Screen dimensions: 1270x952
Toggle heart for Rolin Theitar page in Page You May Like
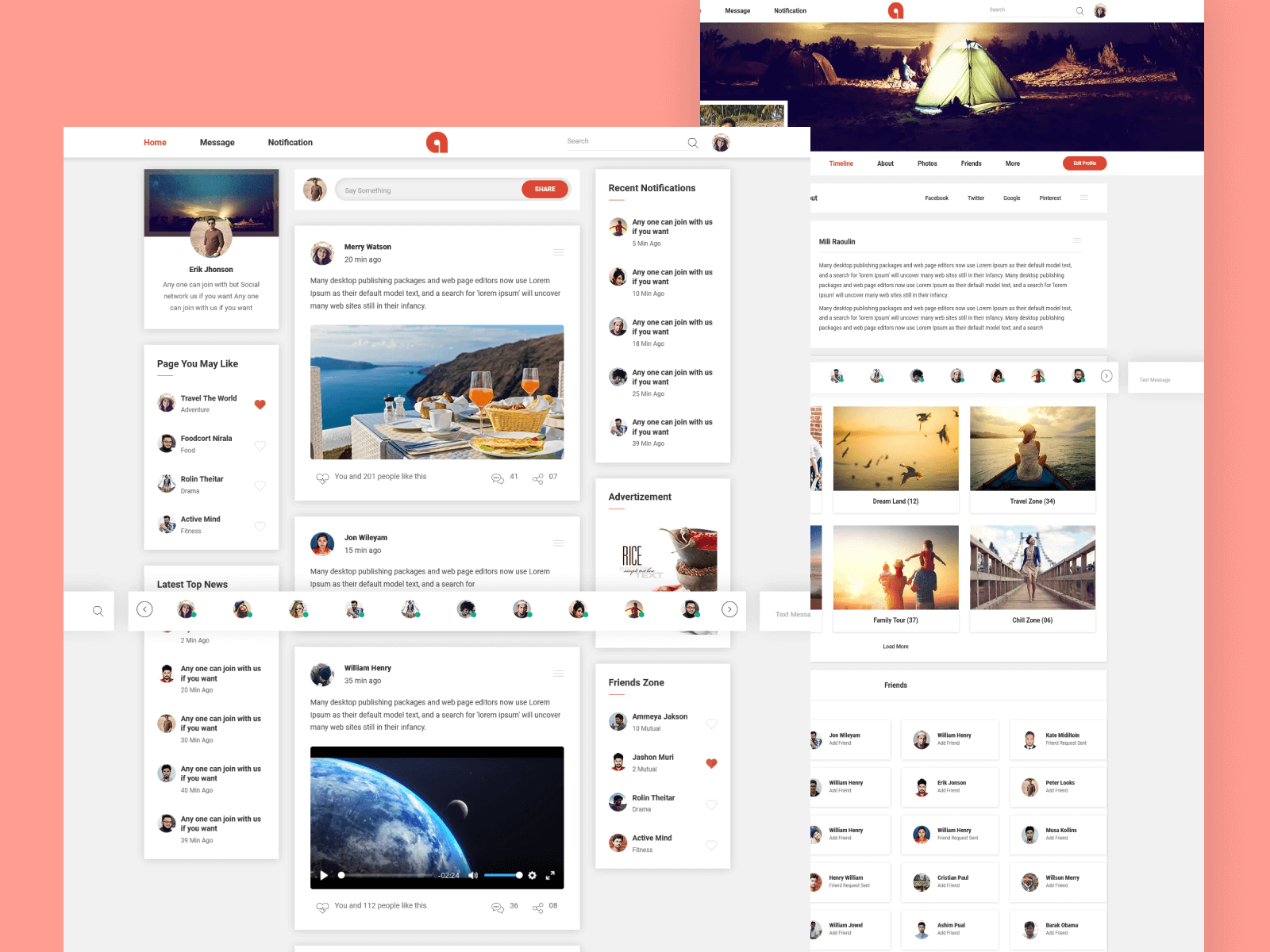coord(260,486)
